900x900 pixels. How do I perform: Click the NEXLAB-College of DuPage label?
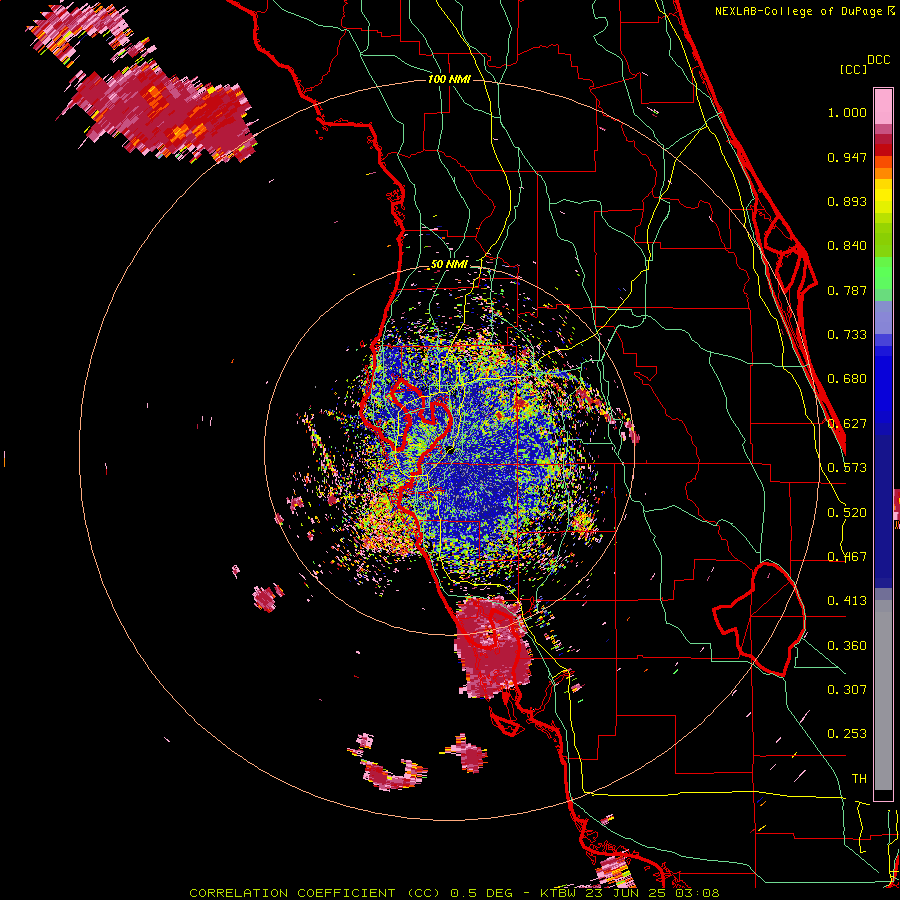coord(798,11)
